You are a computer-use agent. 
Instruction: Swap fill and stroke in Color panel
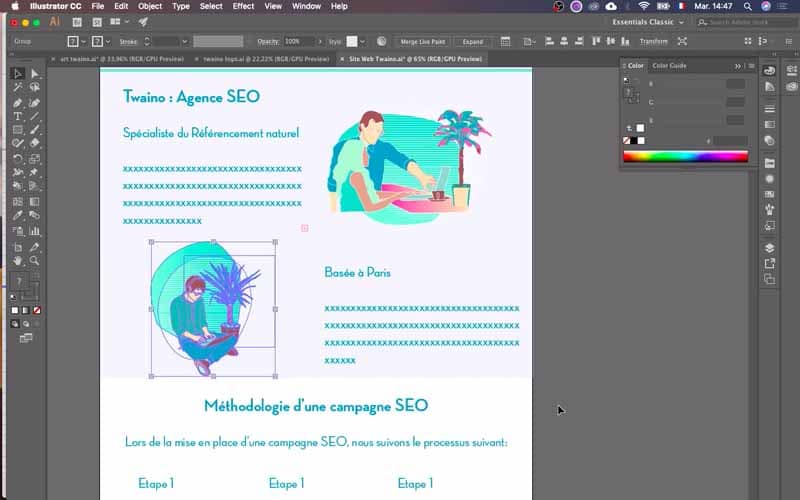coord(637,80)
